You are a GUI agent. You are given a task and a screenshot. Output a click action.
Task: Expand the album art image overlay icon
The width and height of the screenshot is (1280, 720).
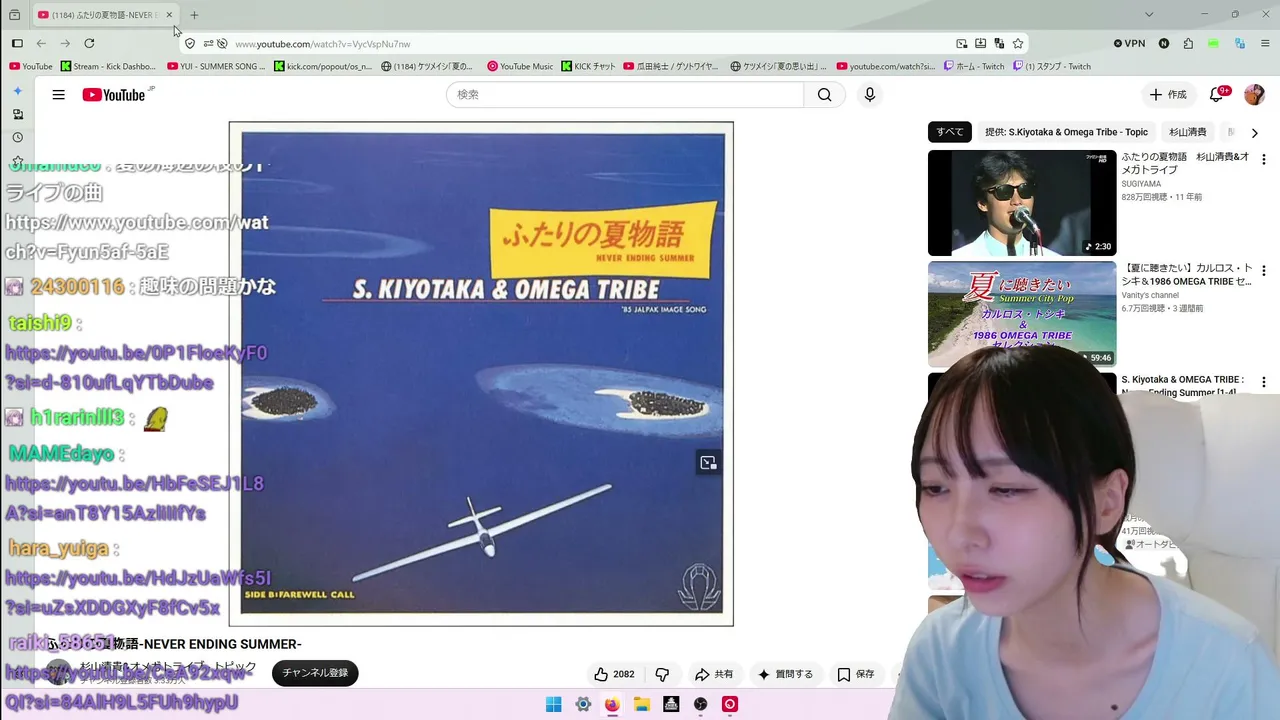click(708, 463)
